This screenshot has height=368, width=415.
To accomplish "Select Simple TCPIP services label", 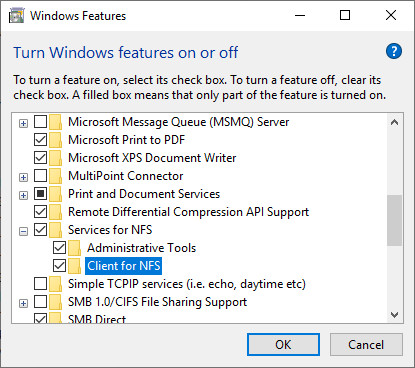I will click(187, 284).
